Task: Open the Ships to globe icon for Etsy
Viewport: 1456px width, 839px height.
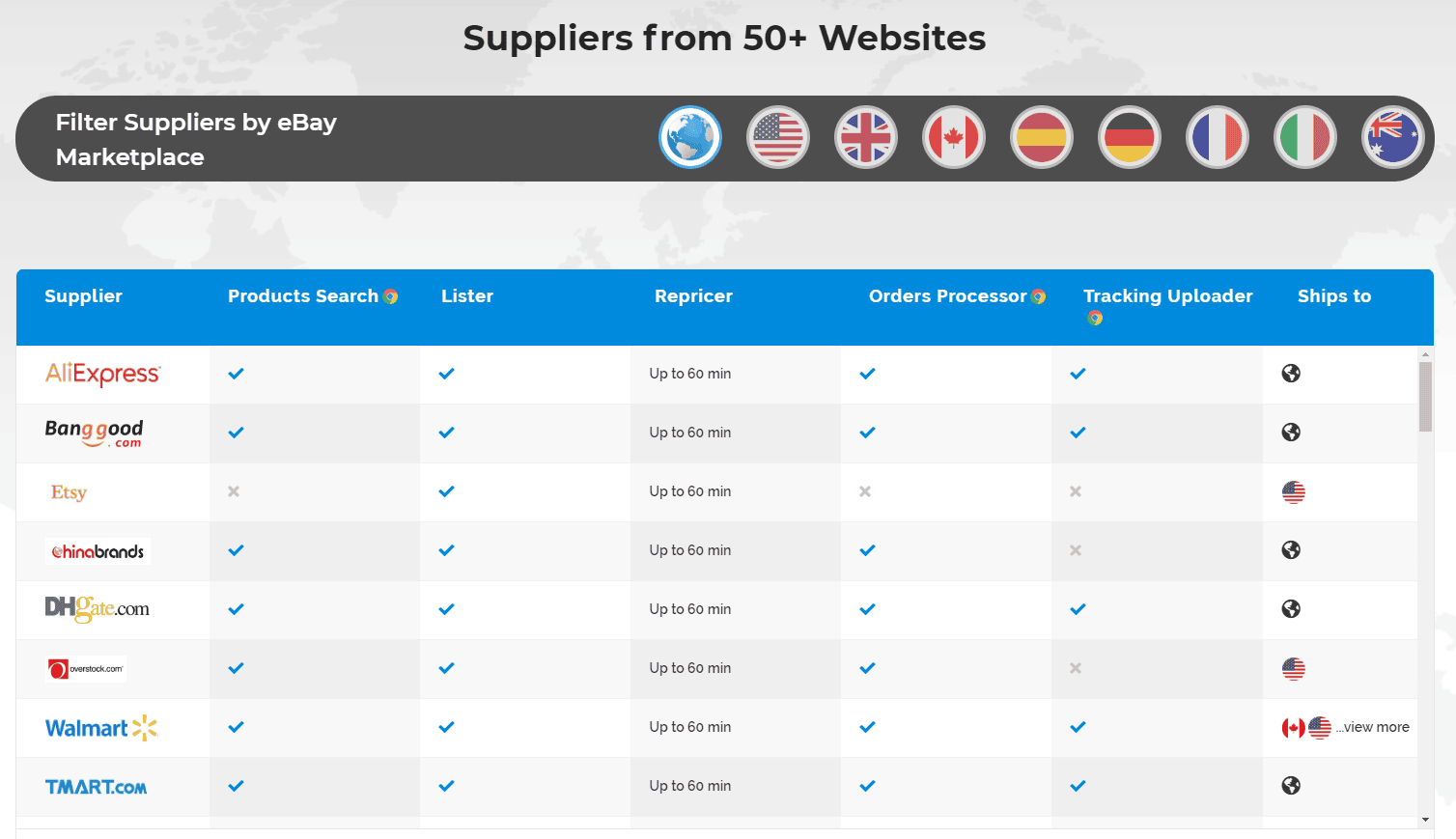Action: (1293, 492)
